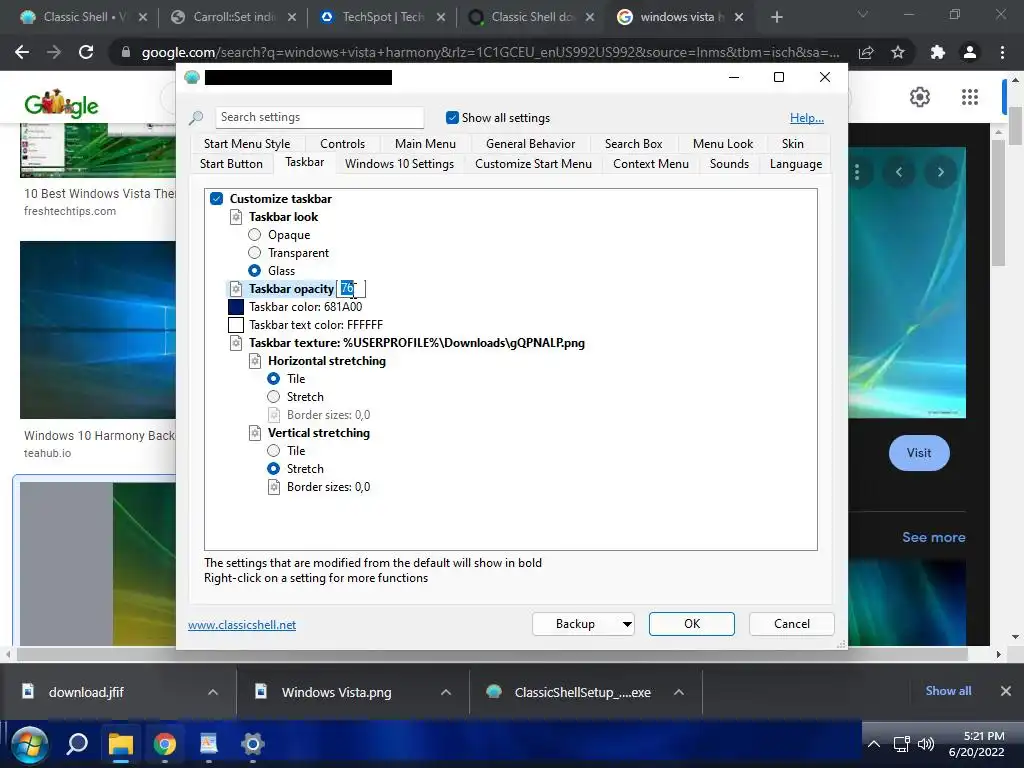
Task: Click network icon in system tray
Action: pyautogui.click(x=902, y=744)
